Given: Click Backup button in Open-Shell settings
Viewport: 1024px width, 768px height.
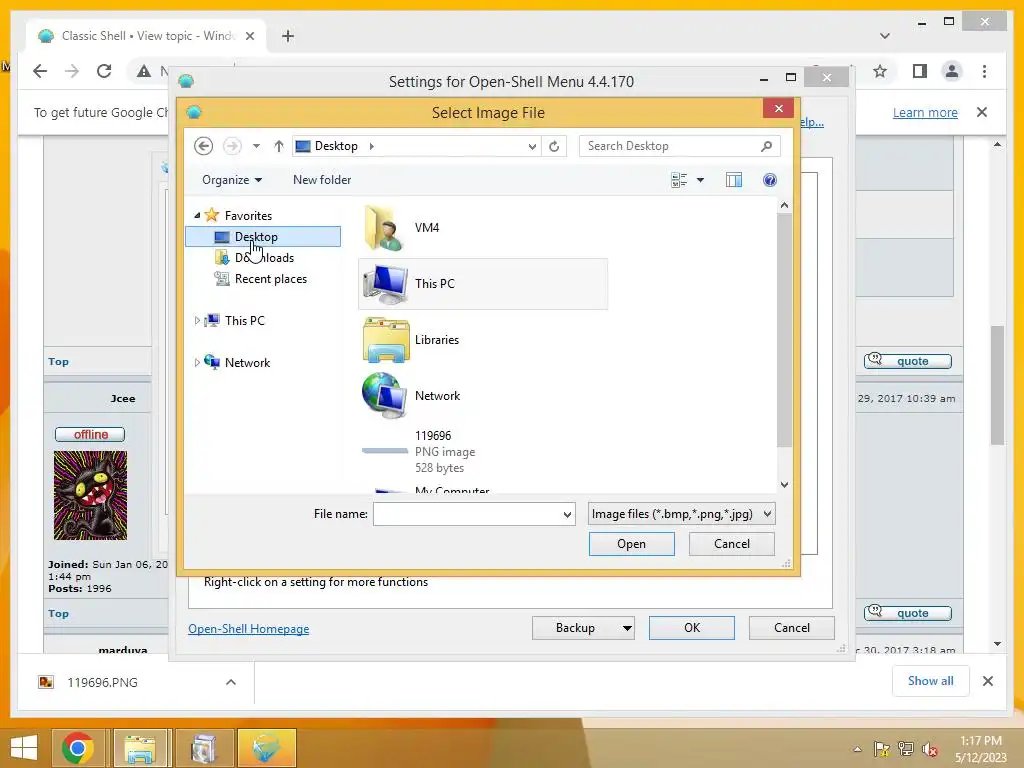Looking at the screenshot, I should coord(575,628).
